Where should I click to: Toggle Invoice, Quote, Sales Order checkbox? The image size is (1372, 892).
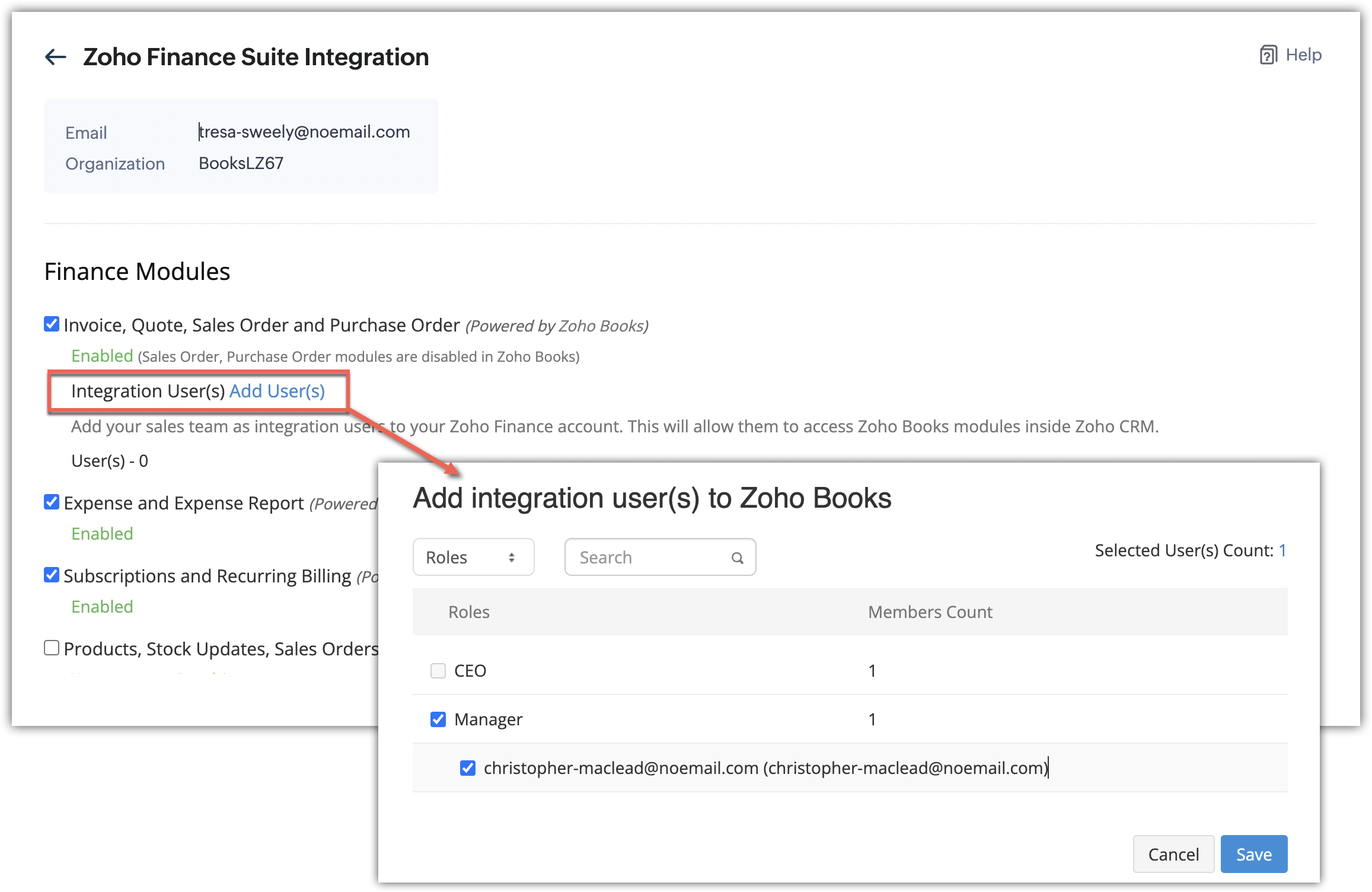coord(52,324)
